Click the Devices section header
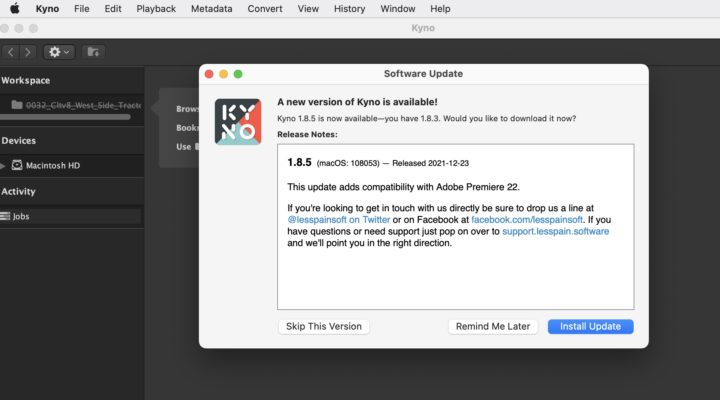This screenshot has width=720, height=400. tap(18, 141)
